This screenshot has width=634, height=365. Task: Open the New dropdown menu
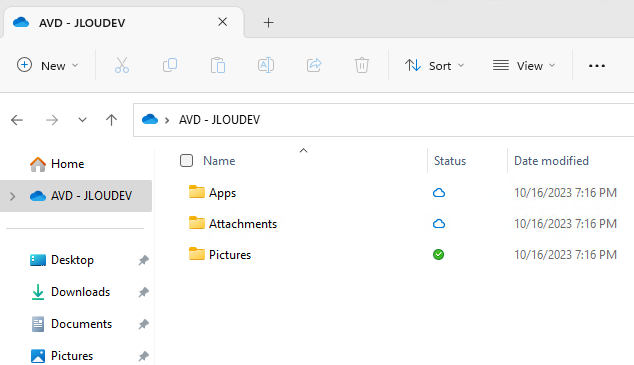click(x=47, y=65)
